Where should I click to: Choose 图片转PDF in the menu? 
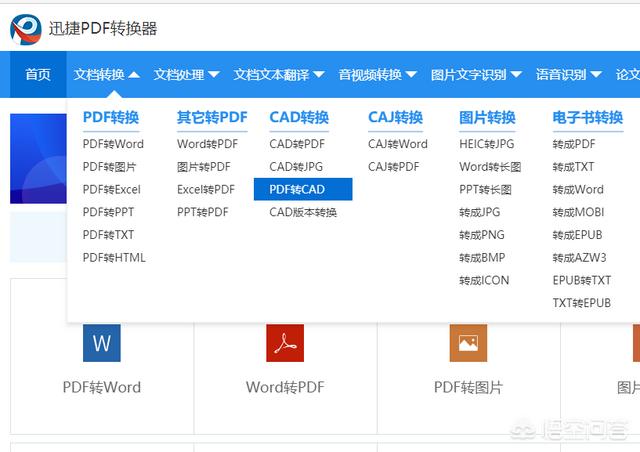[204, 167]
